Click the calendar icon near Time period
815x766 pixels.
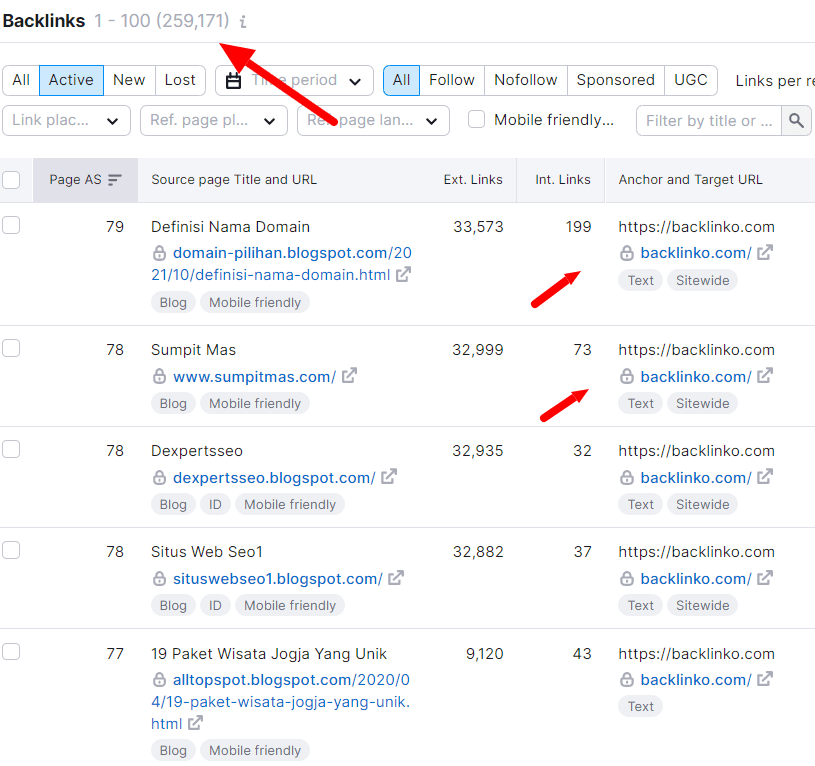(x=235, y=80)
